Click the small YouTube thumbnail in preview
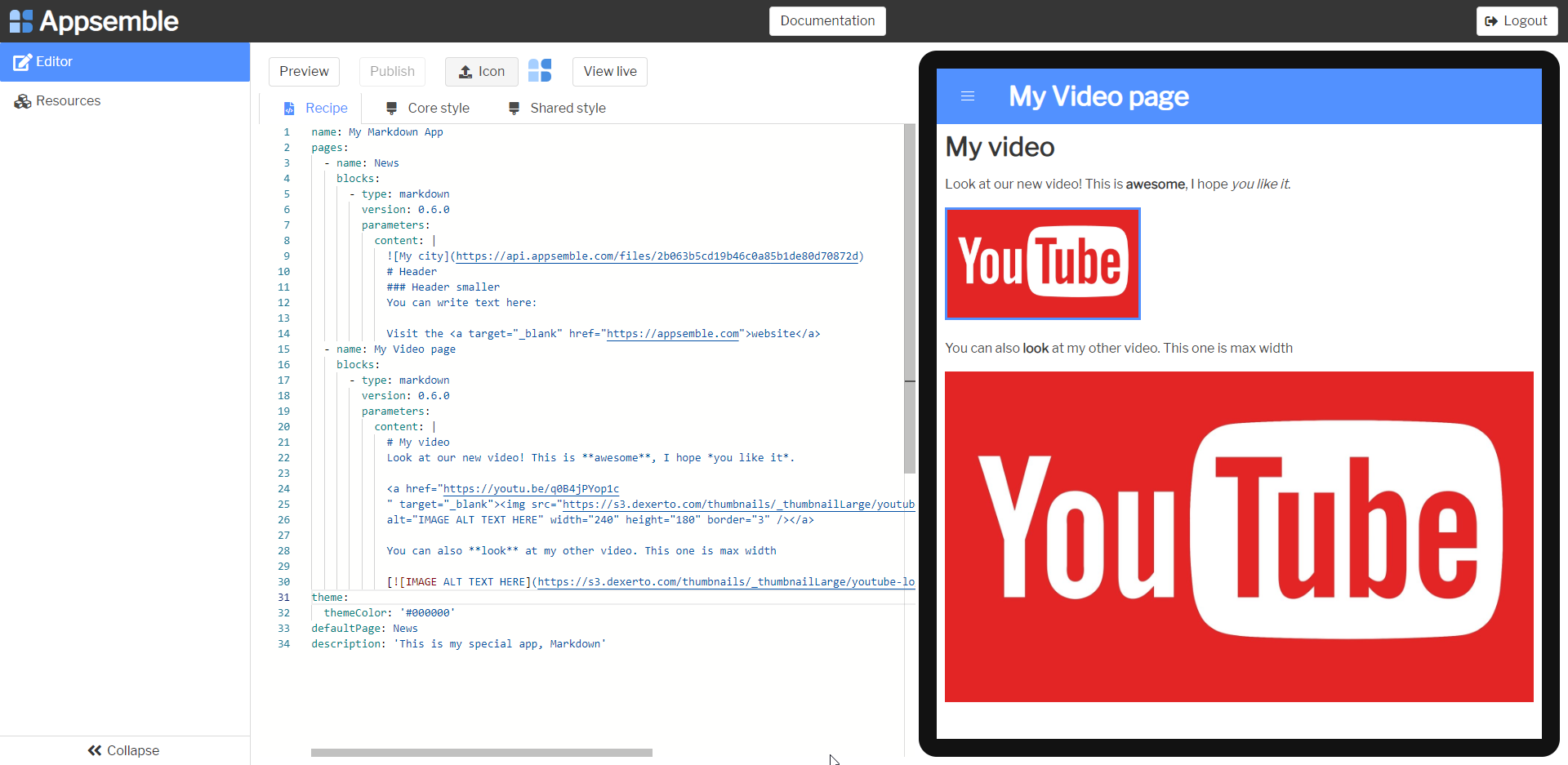The height and width of the screenshot is (765, 1568). pyautogui.click(x=1043, y=264)
